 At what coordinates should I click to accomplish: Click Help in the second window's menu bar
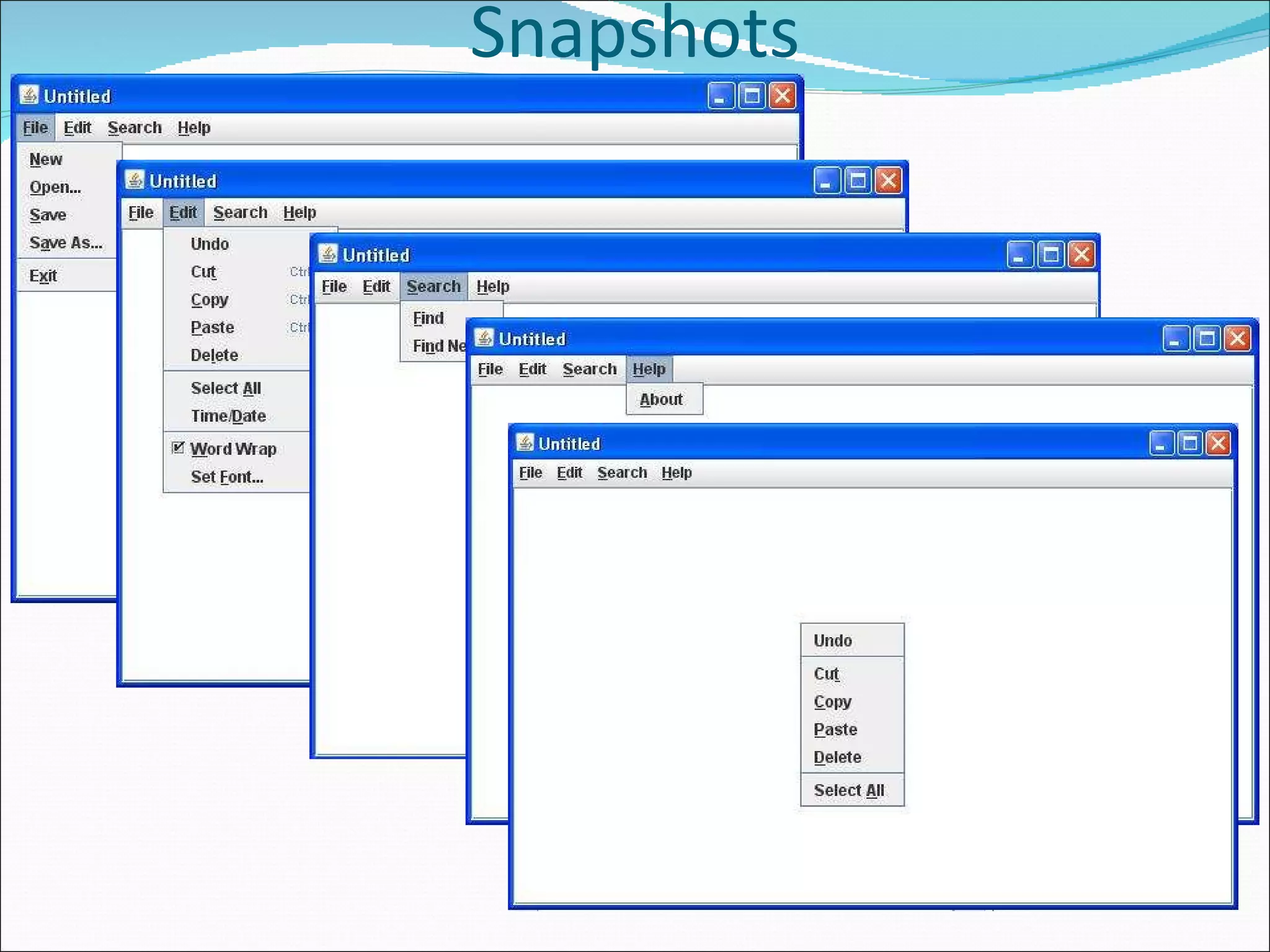(x=300, y=213)
